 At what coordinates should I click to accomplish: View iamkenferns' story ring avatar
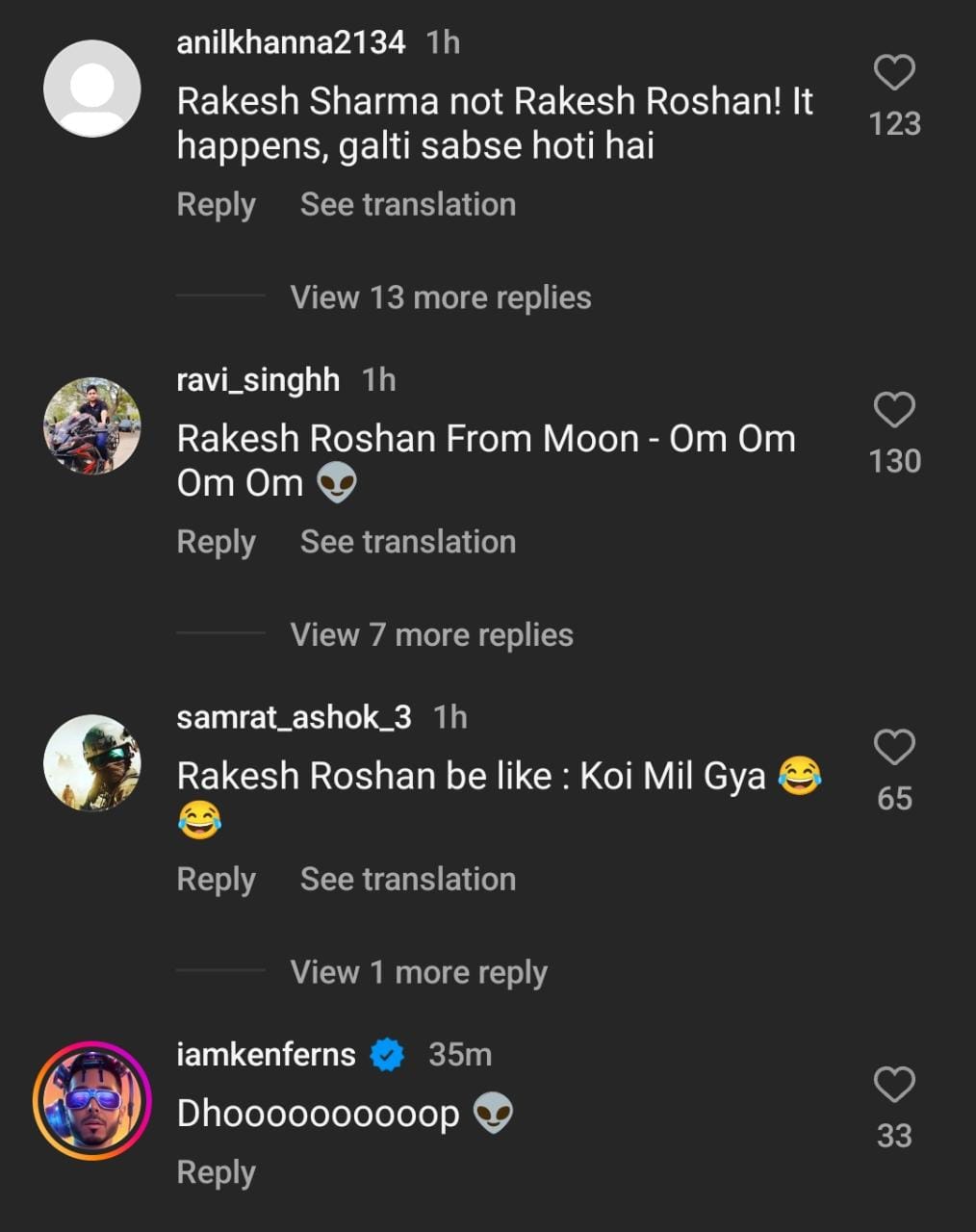coord(92,1100)
